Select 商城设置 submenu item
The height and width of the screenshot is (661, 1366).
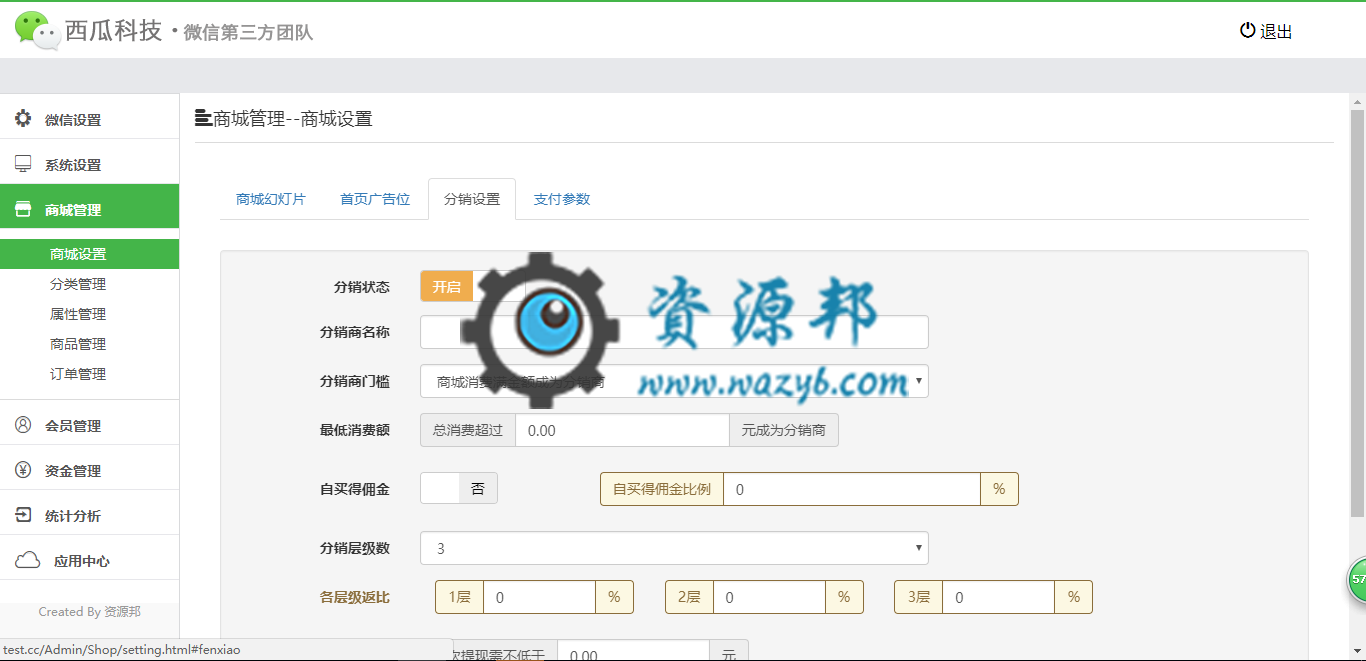coord(90,254)
